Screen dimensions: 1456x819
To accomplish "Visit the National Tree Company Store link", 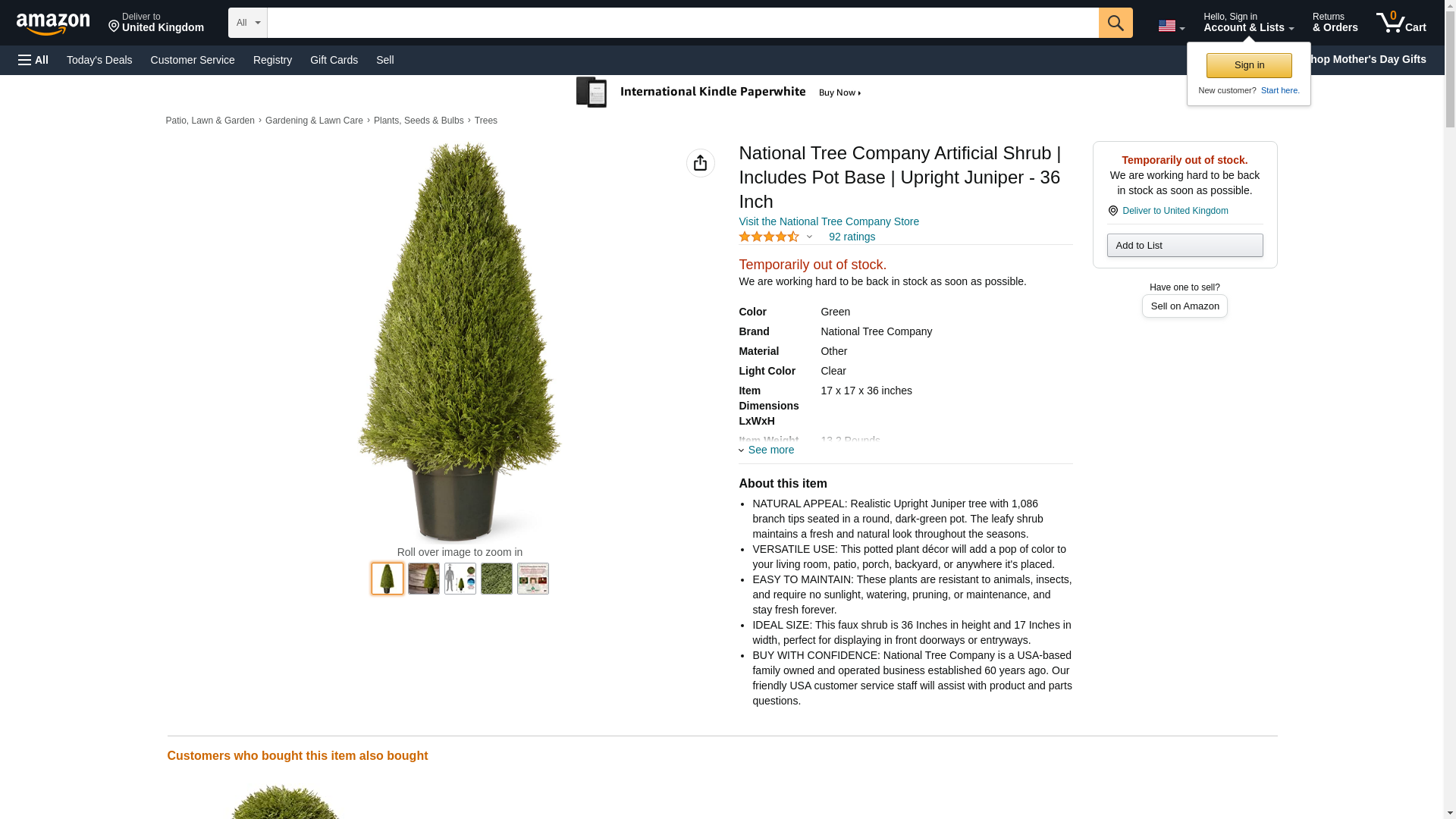I will click(x=829, y=221).
